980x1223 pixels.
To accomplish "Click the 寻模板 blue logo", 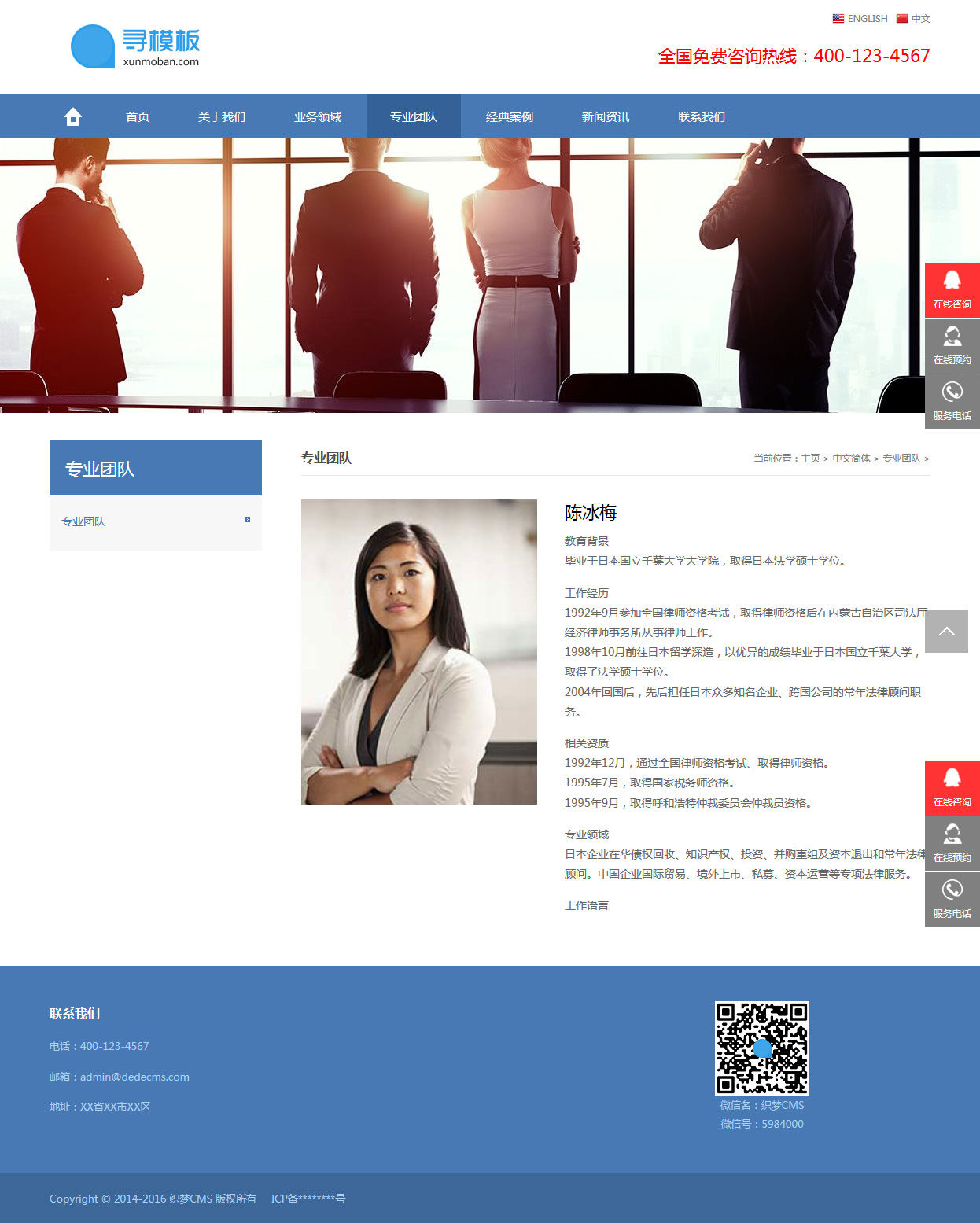I will [135, 46].
